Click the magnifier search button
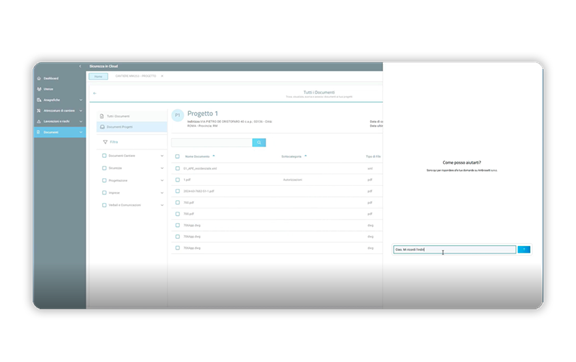The image size is (576, 362). tap(259, 143)
